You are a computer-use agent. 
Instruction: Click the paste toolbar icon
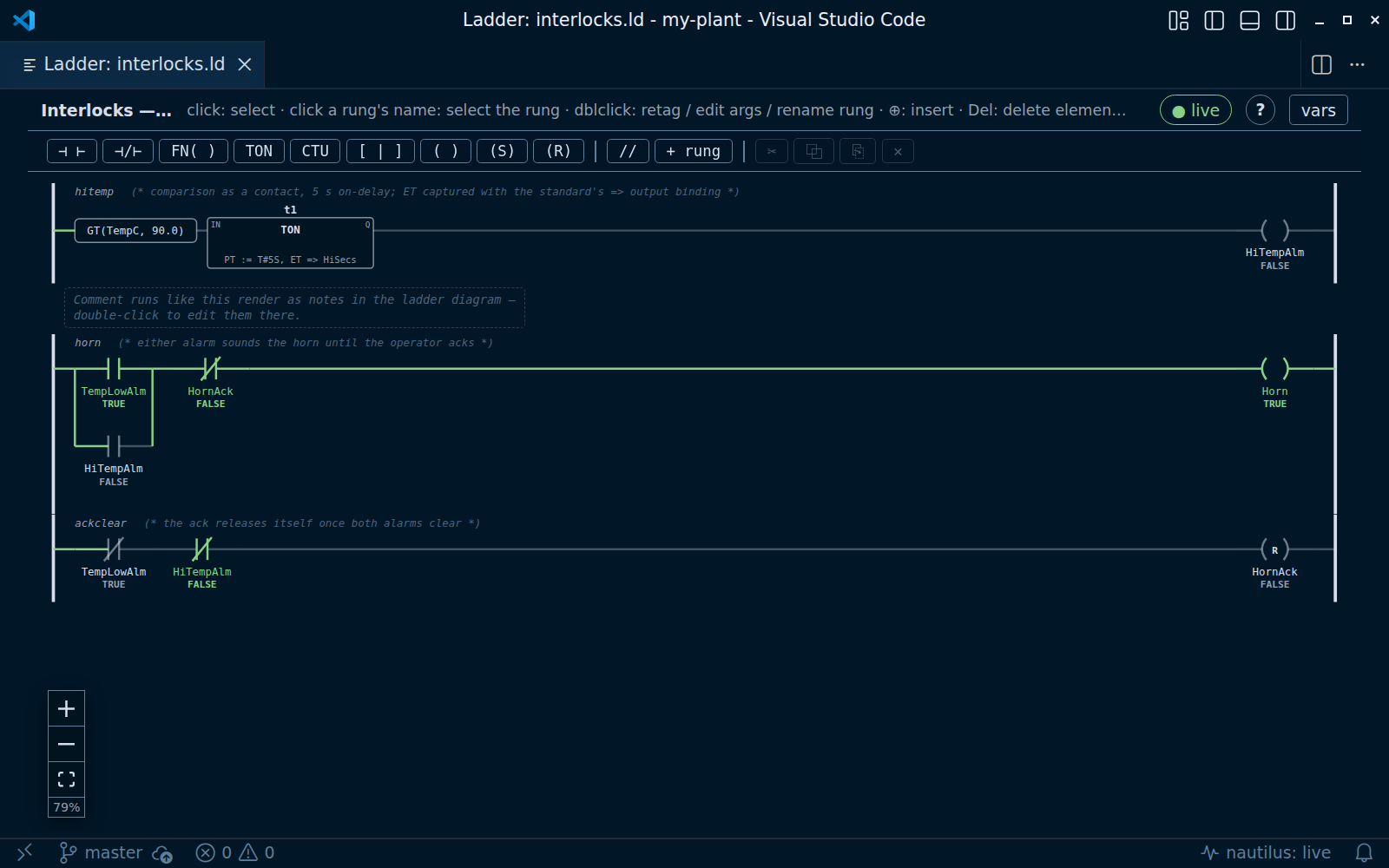(x=858, y=151)
